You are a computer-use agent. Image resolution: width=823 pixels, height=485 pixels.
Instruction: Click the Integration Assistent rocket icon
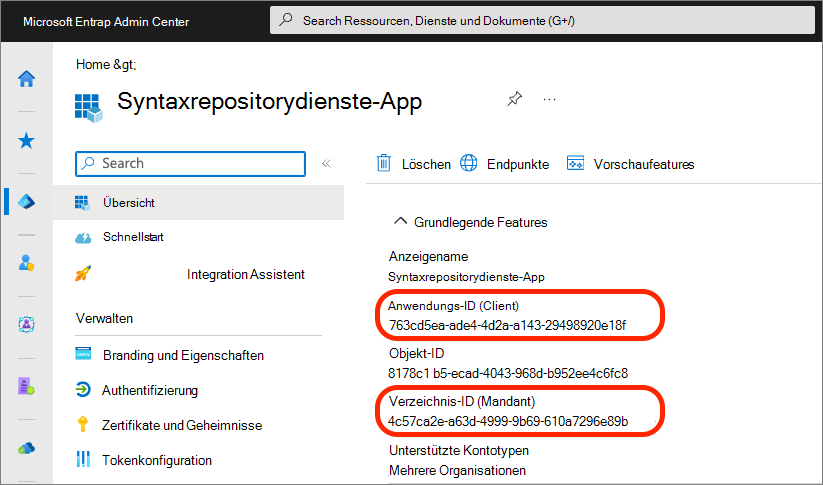coord(83,273)
